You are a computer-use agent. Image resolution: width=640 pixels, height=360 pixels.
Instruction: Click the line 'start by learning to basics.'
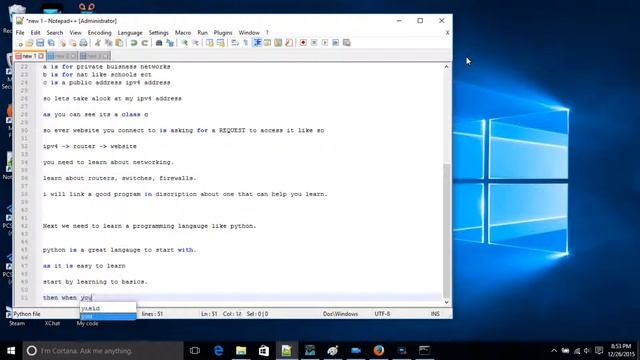pos(95,282)
